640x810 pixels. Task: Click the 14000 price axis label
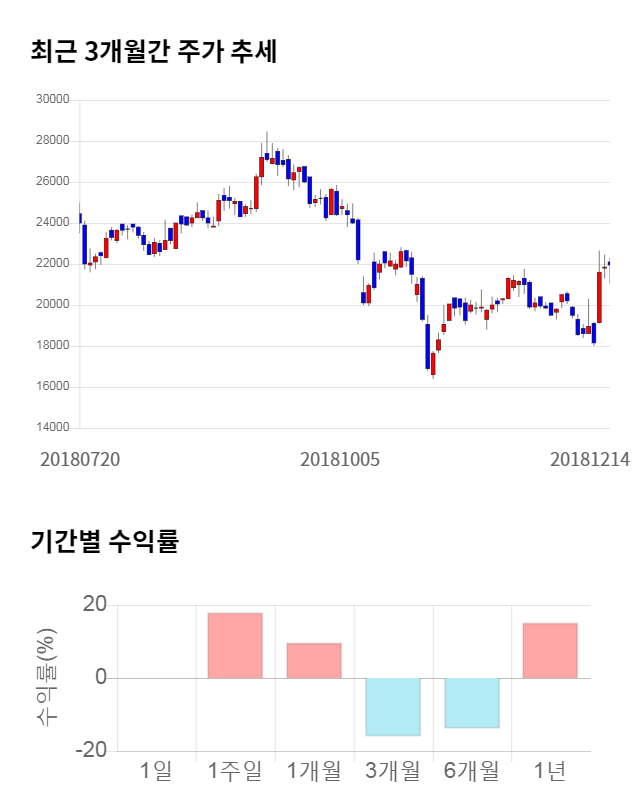click(52, 428)
